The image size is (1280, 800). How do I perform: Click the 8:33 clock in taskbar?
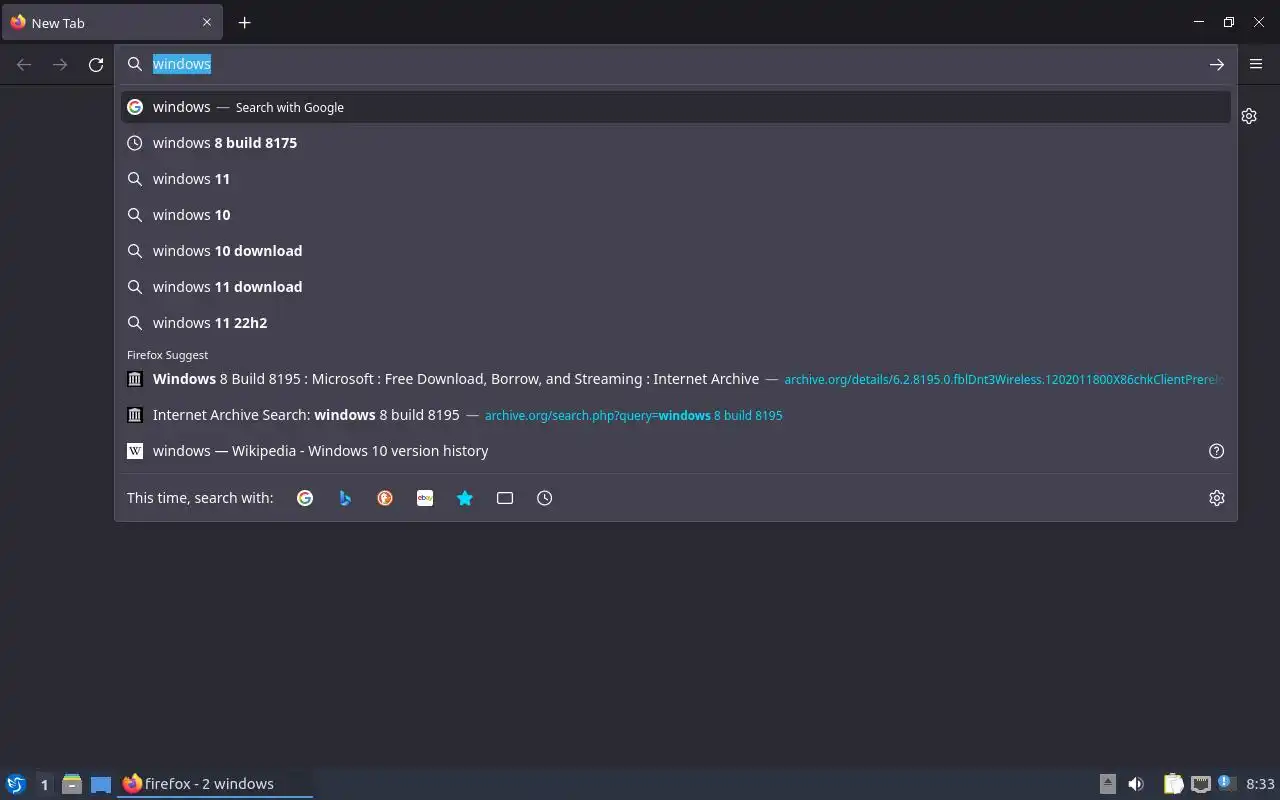[1260, 784]
